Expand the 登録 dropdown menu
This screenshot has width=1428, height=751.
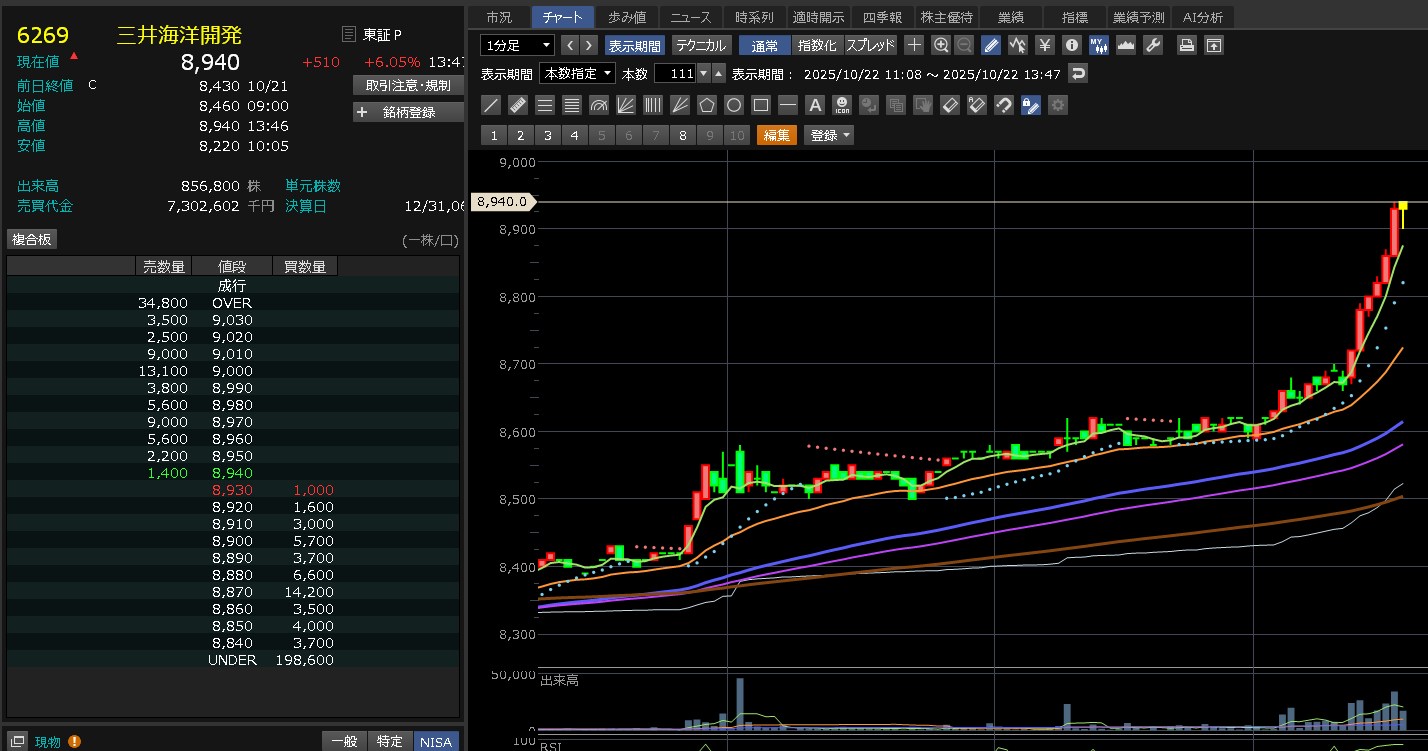(x=829, y=135)
